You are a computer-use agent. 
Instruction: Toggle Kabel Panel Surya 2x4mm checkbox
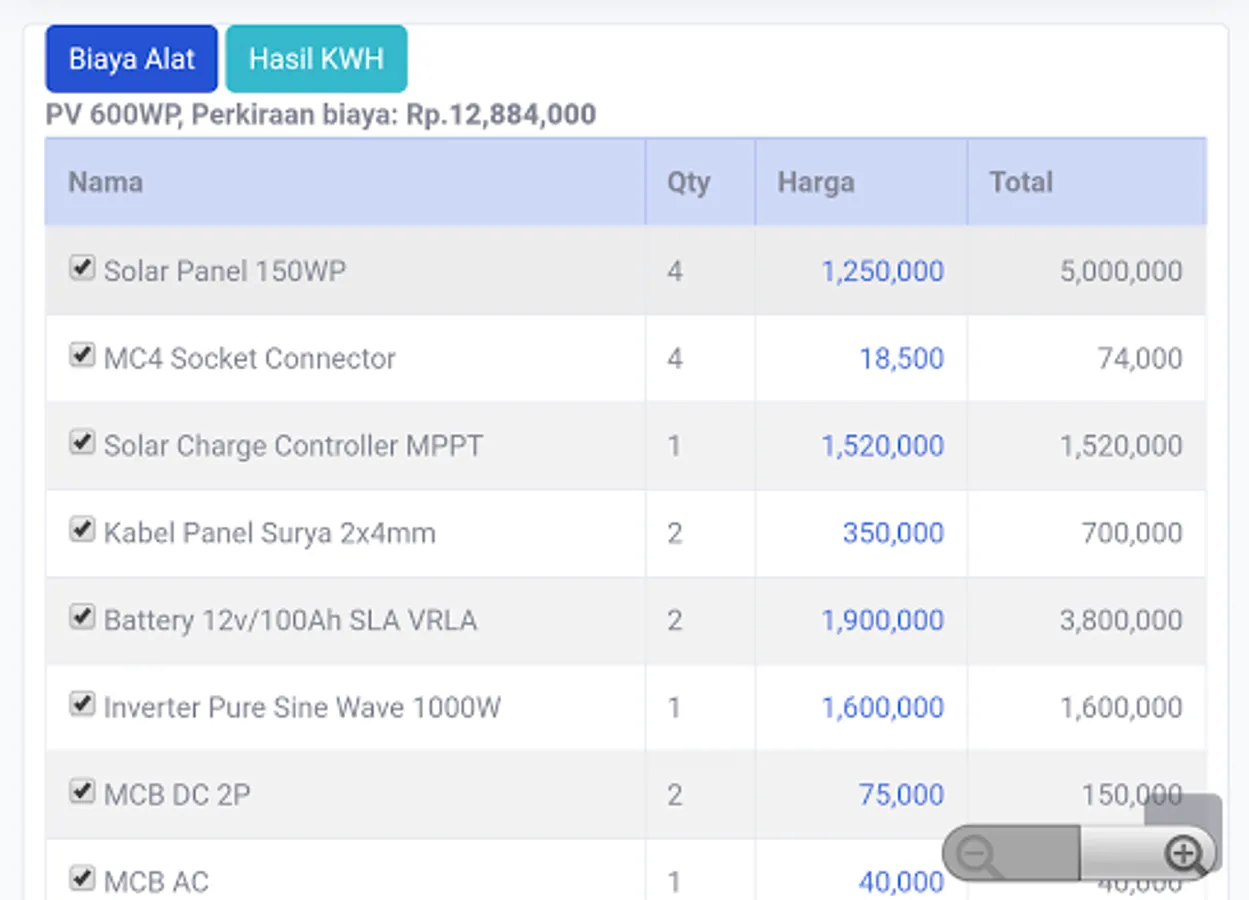tap(82, 530)
